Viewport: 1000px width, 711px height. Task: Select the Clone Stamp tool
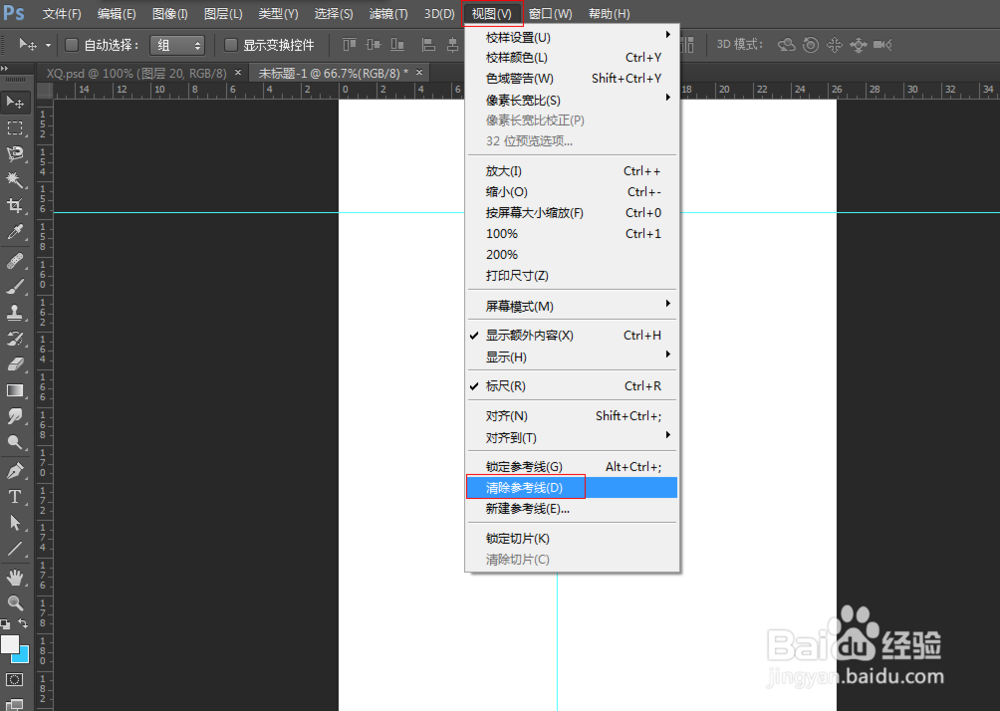(15, 312)
